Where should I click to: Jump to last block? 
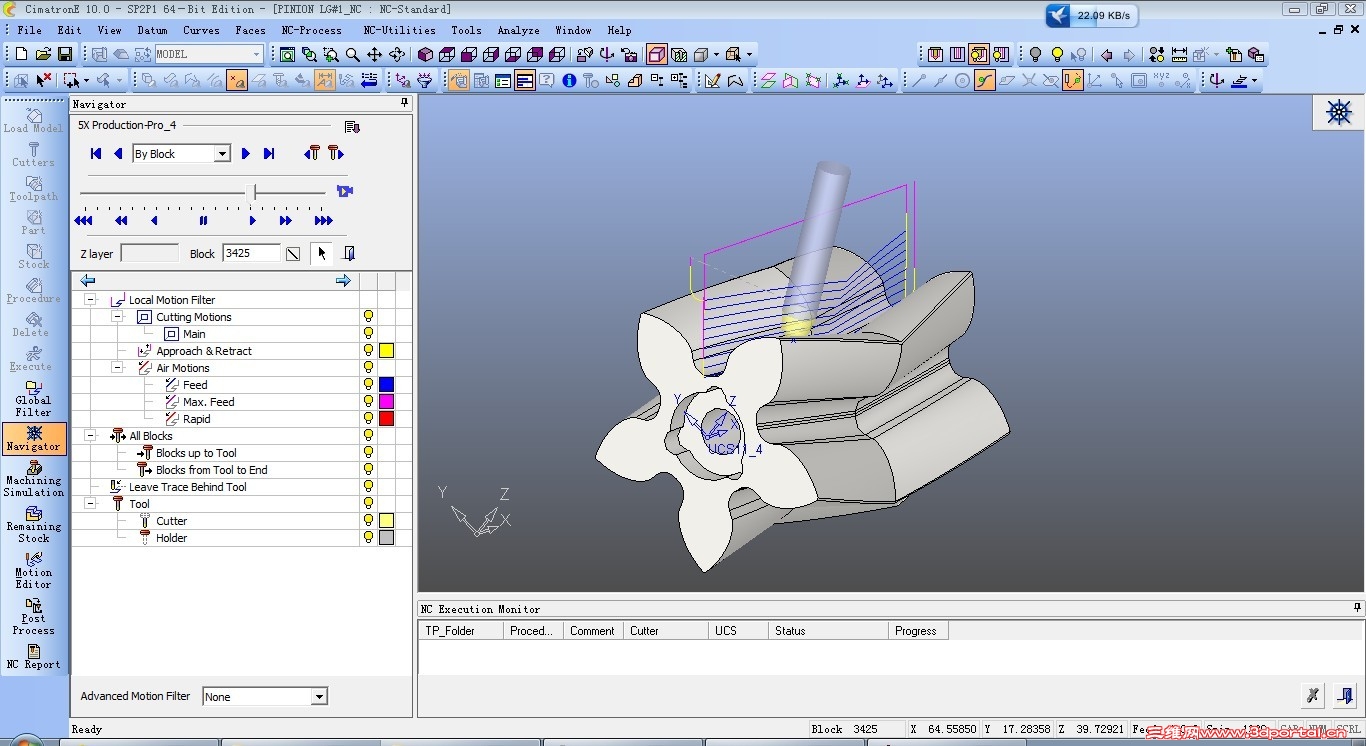coord(269,153)
